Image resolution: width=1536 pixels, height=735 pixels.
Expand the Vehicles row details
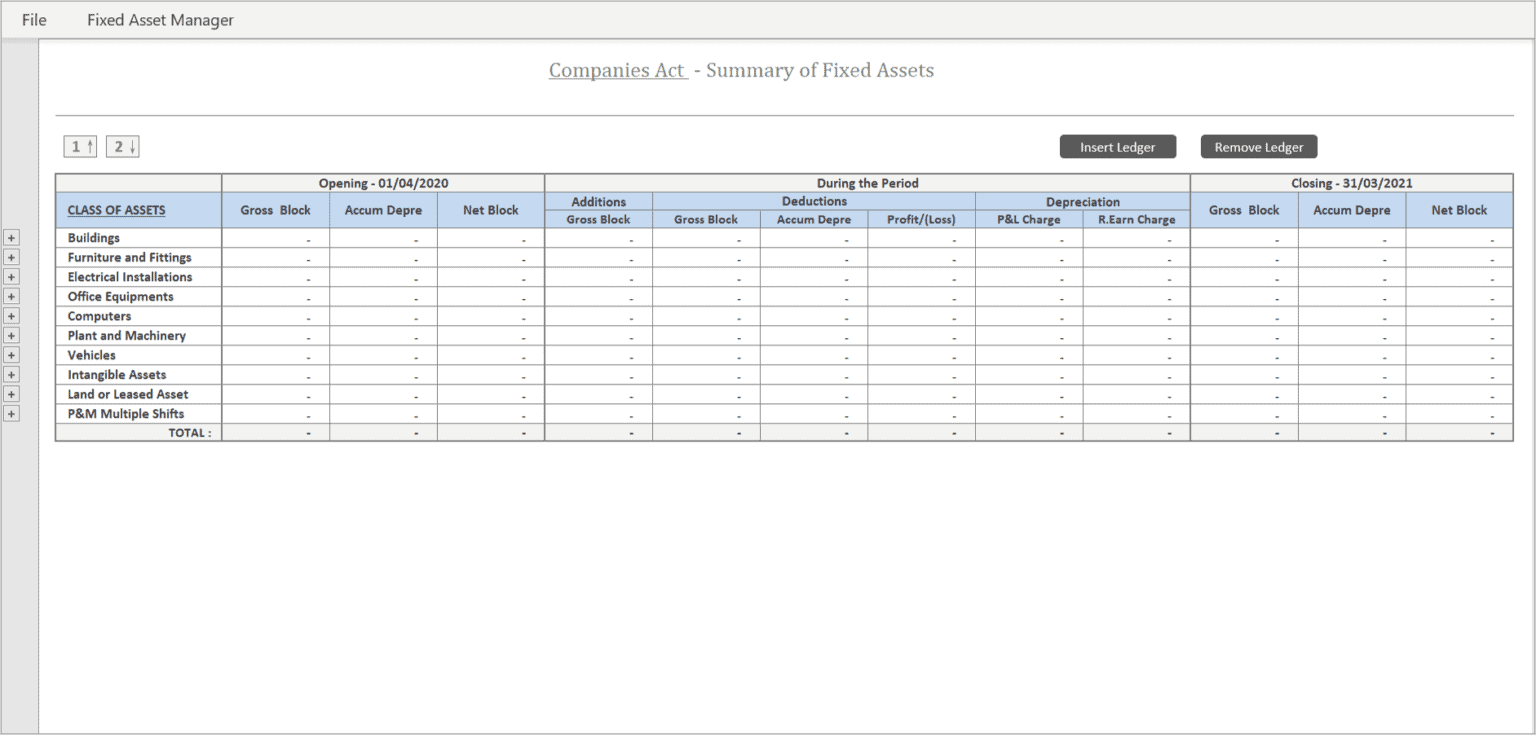[11, 355]
